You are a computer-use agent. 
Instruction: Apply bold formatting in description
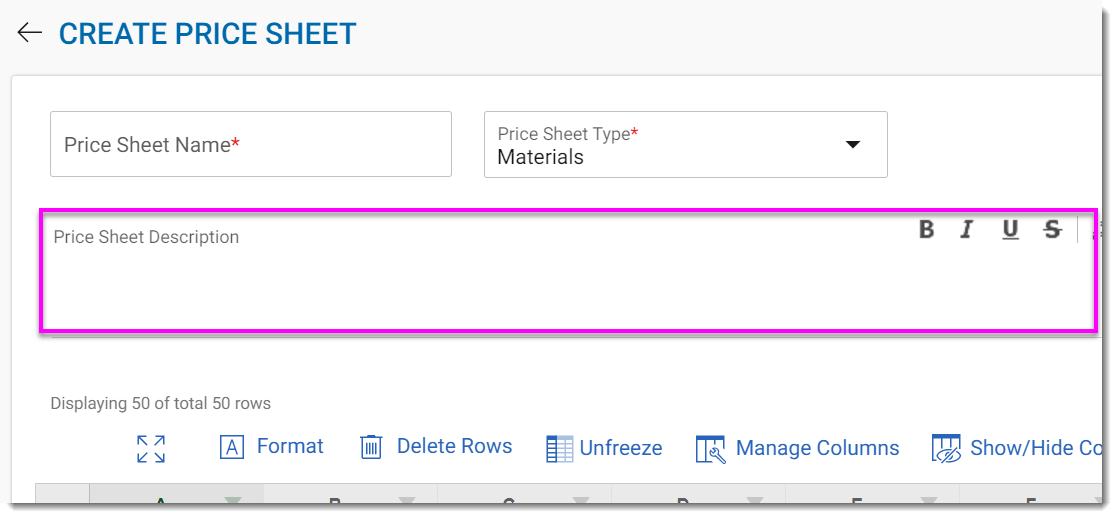(926, 230)
